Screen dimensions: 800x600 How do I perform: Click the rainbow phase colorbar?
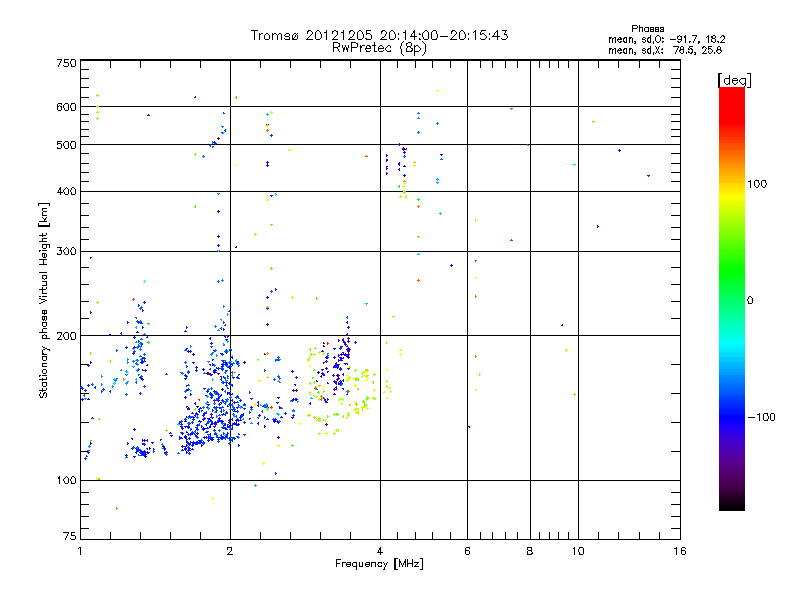tap(732, 298)
